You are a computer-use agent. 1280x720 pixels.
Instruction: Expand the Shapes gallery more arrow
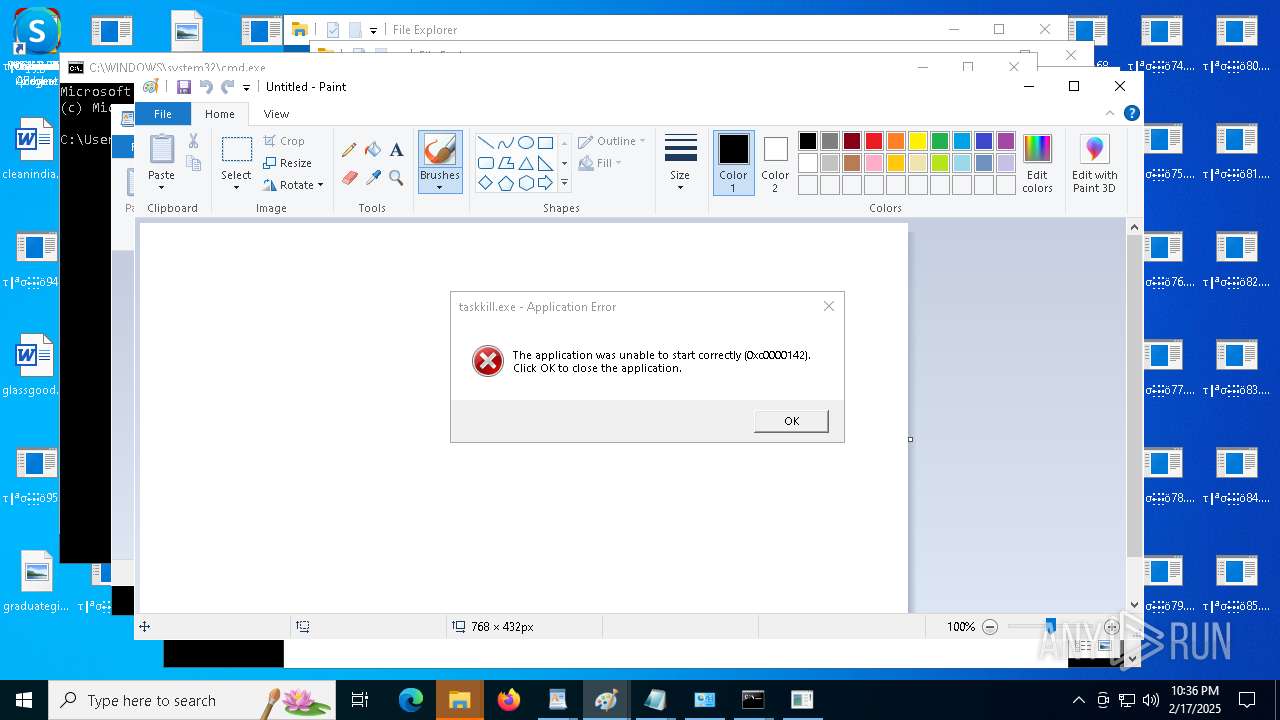[564, 183]
